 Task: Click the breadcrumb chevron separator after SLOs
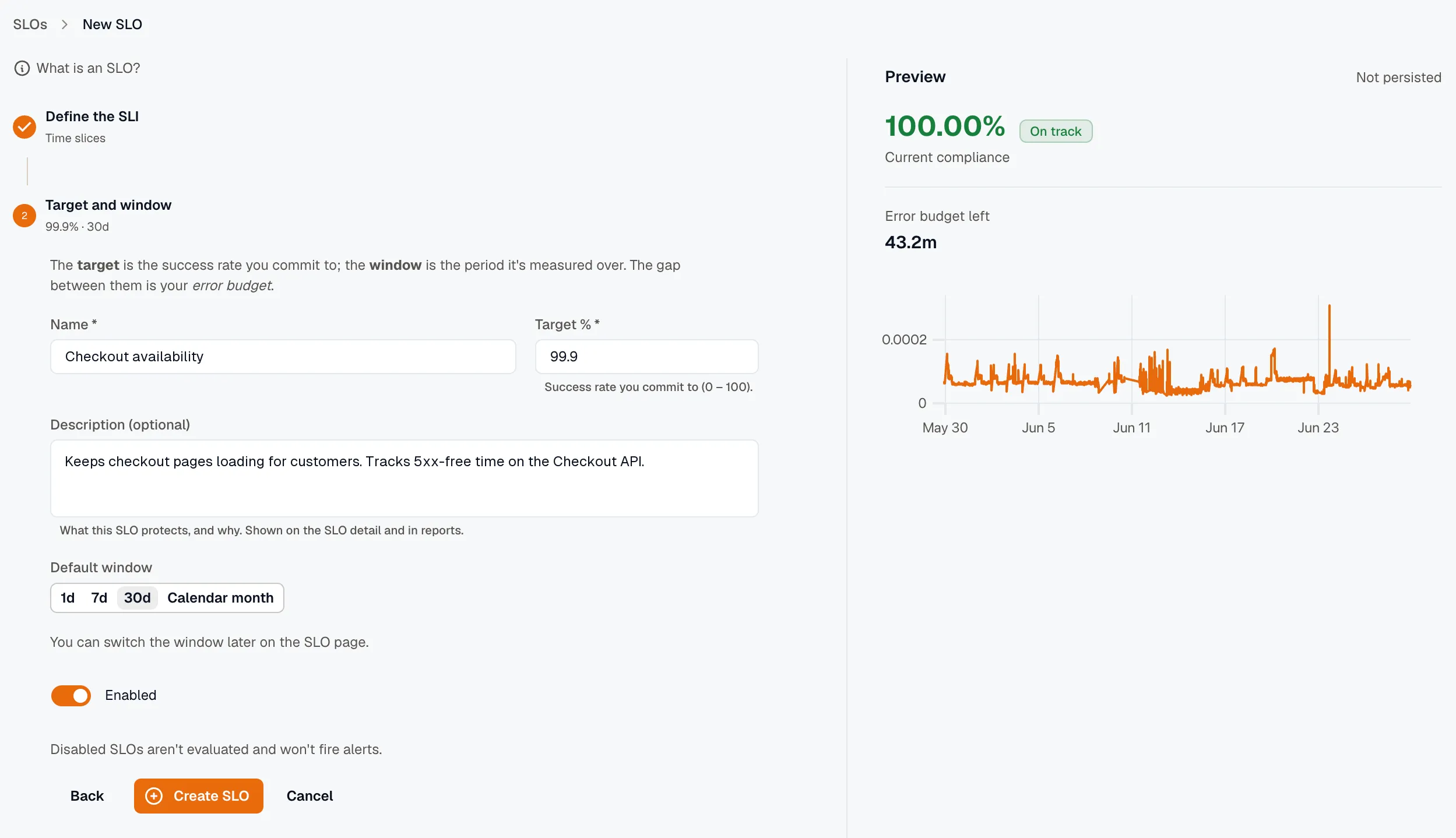pyautogui.click(x=65, y=24)
